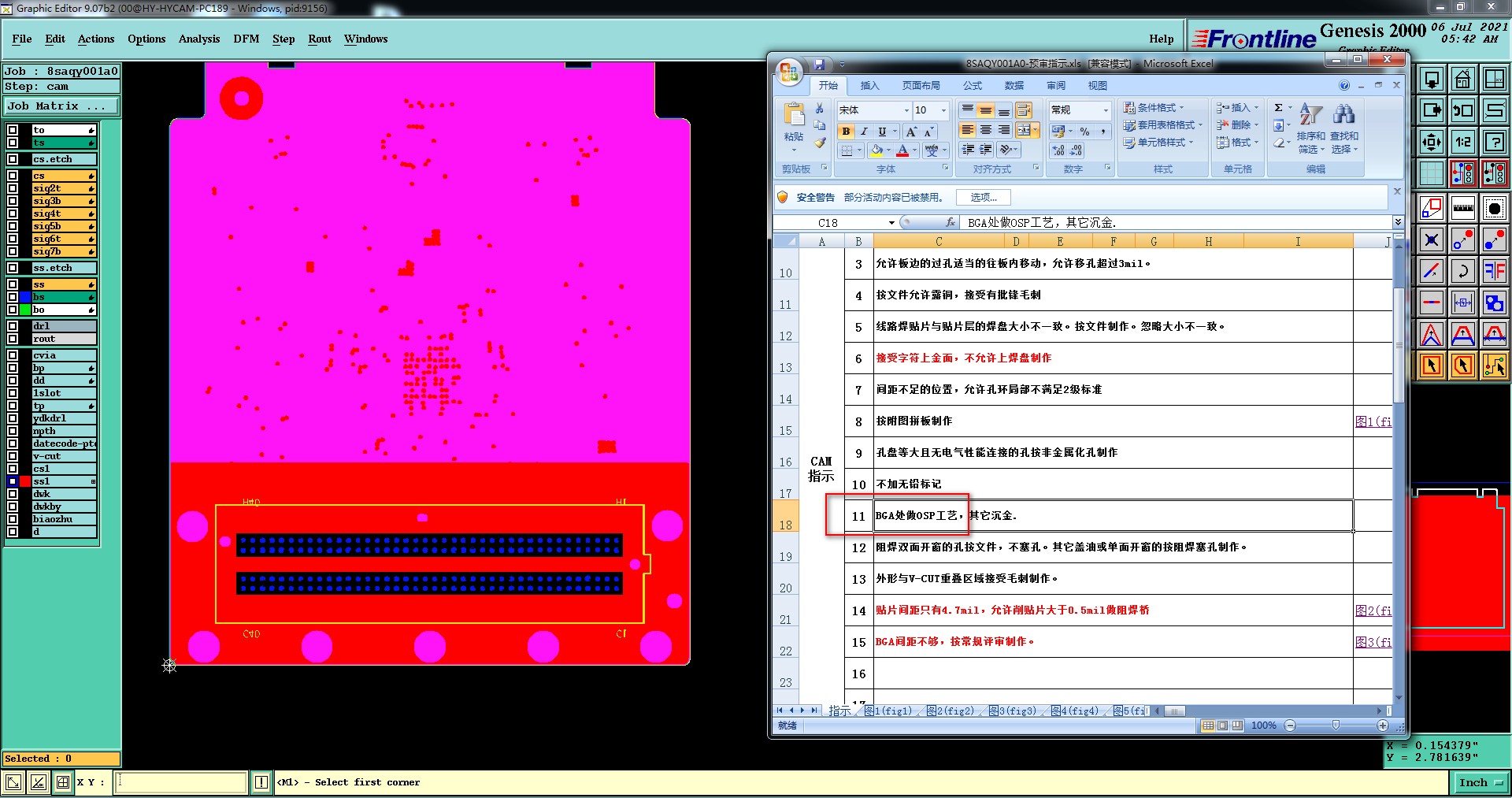Image resolution: width=1512 pixels, height=798 pixels.
Task: Open the font size dropdown showing 10
Action: click(x=943, y=110)
